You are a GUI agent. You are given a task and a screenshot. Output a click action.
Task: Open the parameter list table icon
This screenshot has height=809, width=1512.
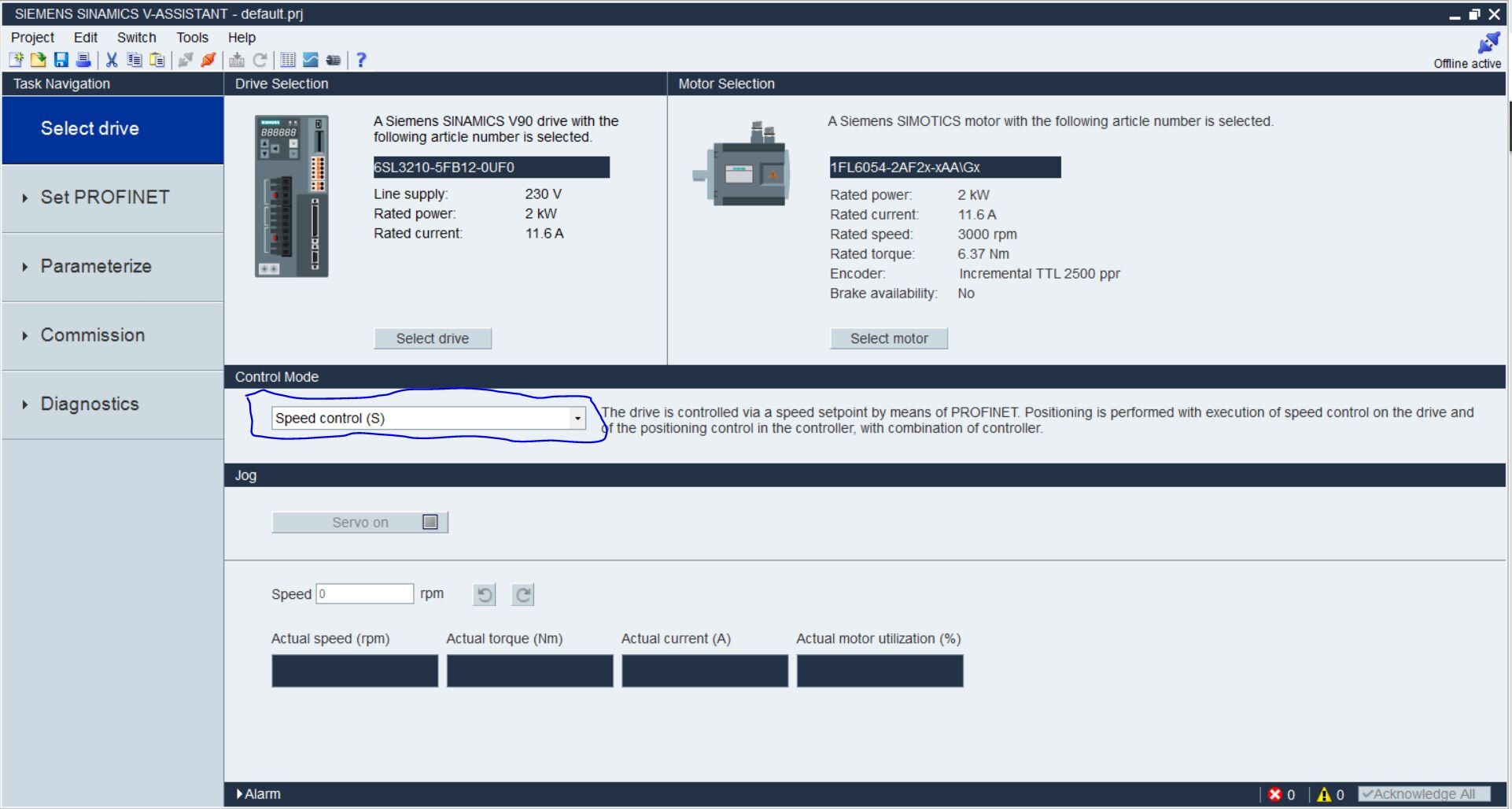click(288, 60)
